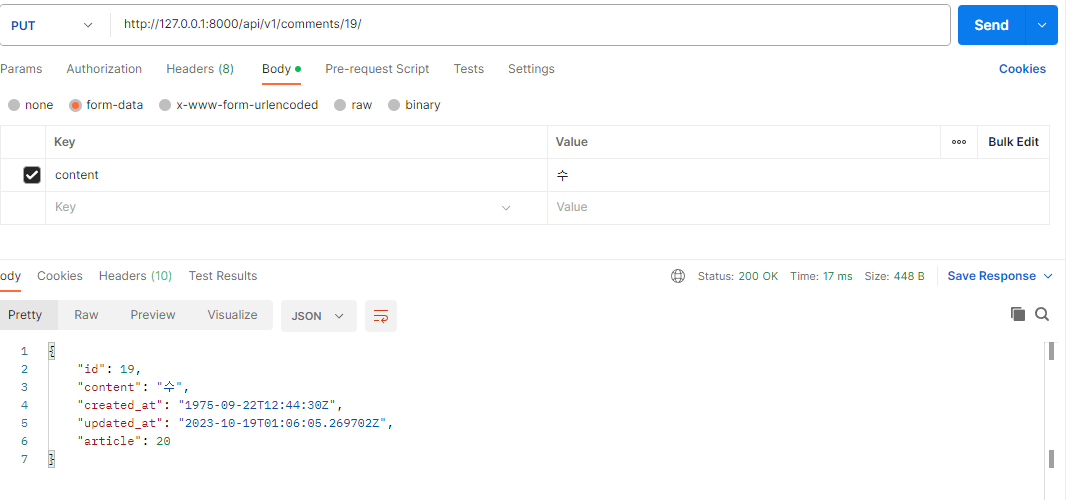Image resolution: width=1091 pixels, height=500 pixels.
Task: Open the Cookies link
Action: click(x=1022, y=69)
